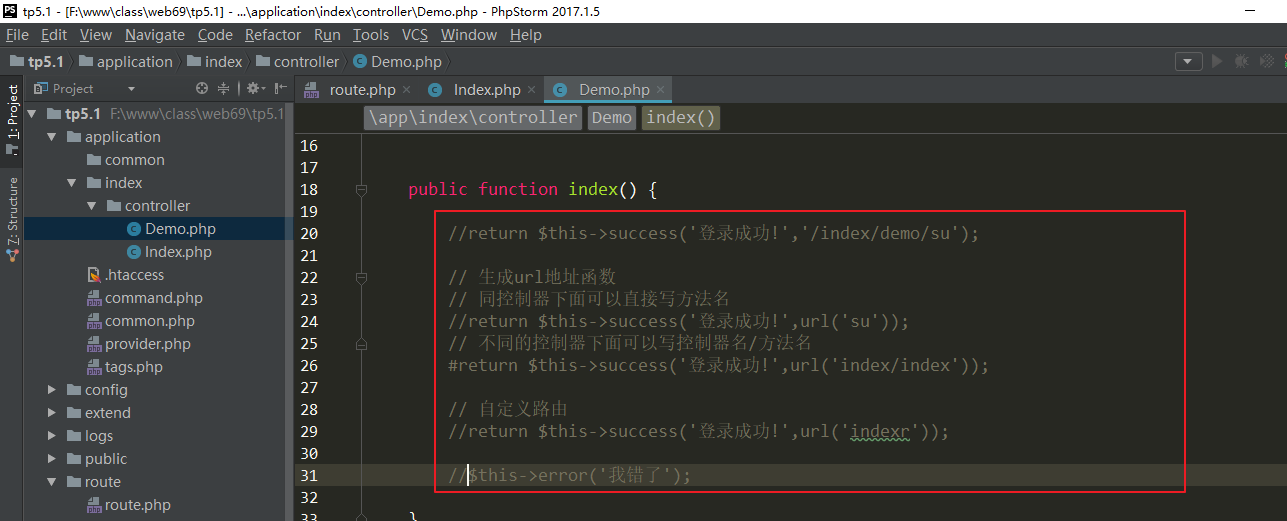Click the index() method breadcrumb in editor
Image resolution: width=1287 pixels, height=521 pixels.
[681, 118]
